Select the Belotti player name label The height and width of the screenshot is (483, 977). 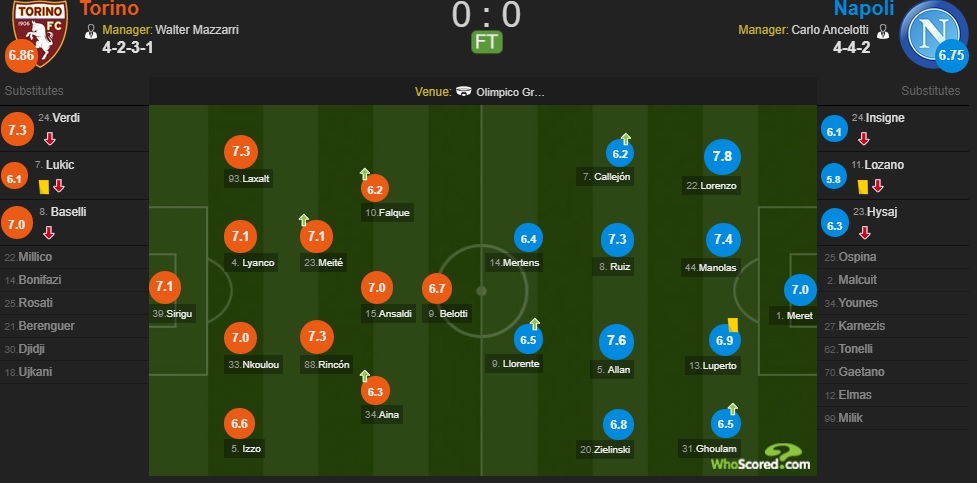coord(447,314)
